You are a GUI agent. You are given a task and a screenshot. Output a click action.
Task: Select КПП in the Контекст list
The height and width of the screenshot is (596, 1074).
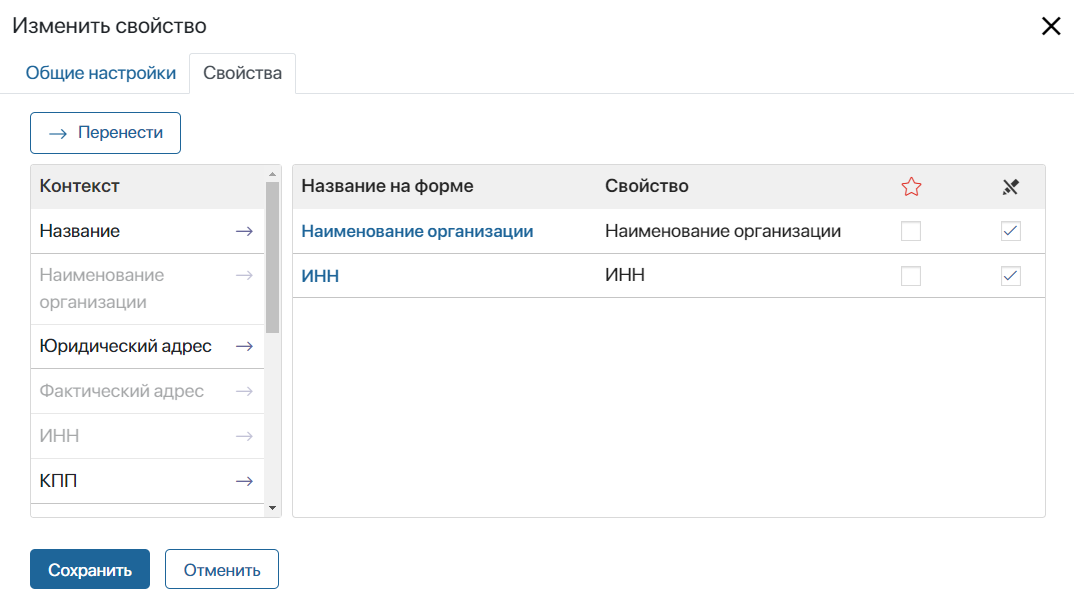pos(147,481)
